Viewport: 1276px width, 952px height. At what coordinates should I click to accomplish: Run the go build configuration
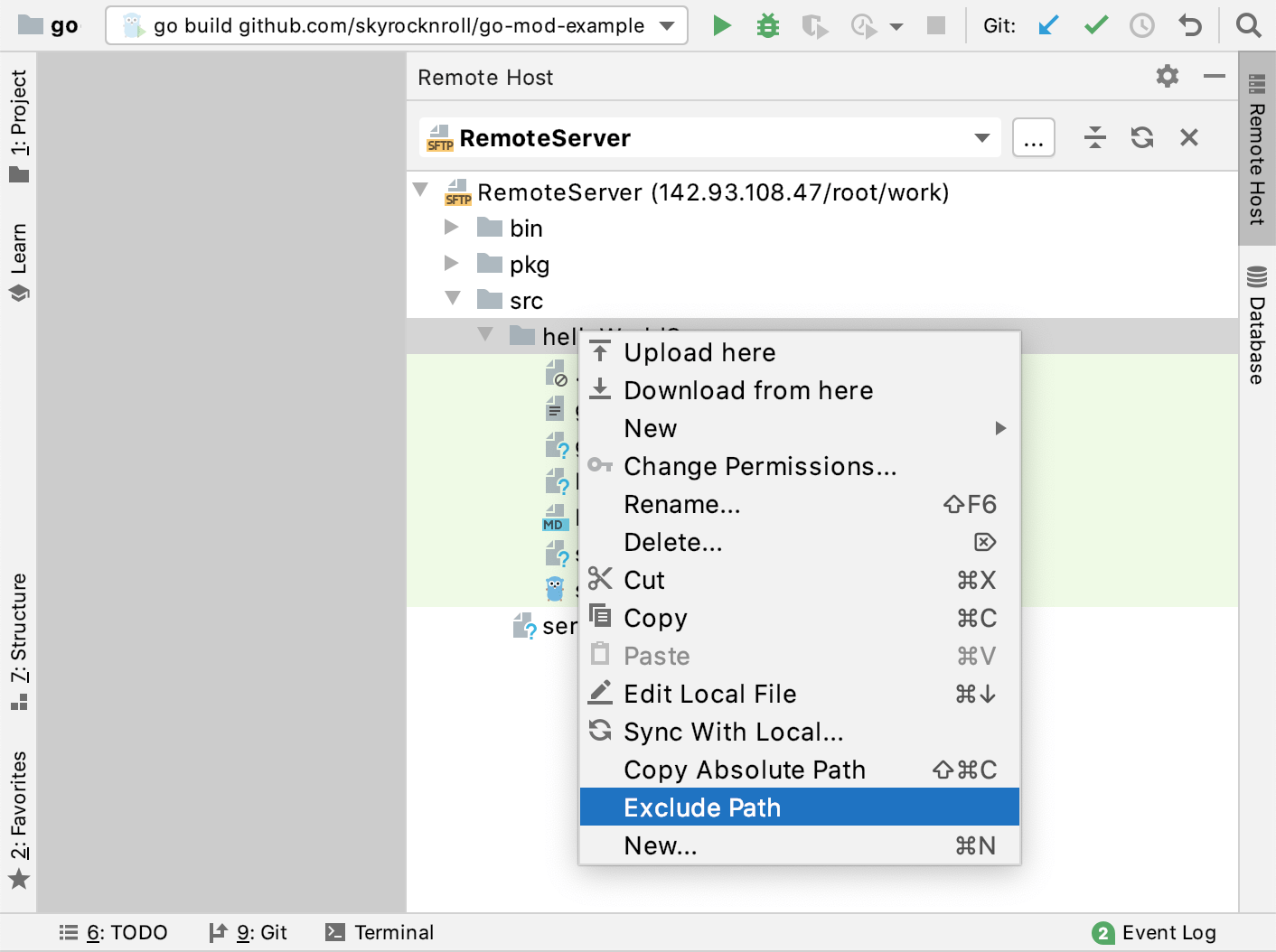(x=721, y=25)
